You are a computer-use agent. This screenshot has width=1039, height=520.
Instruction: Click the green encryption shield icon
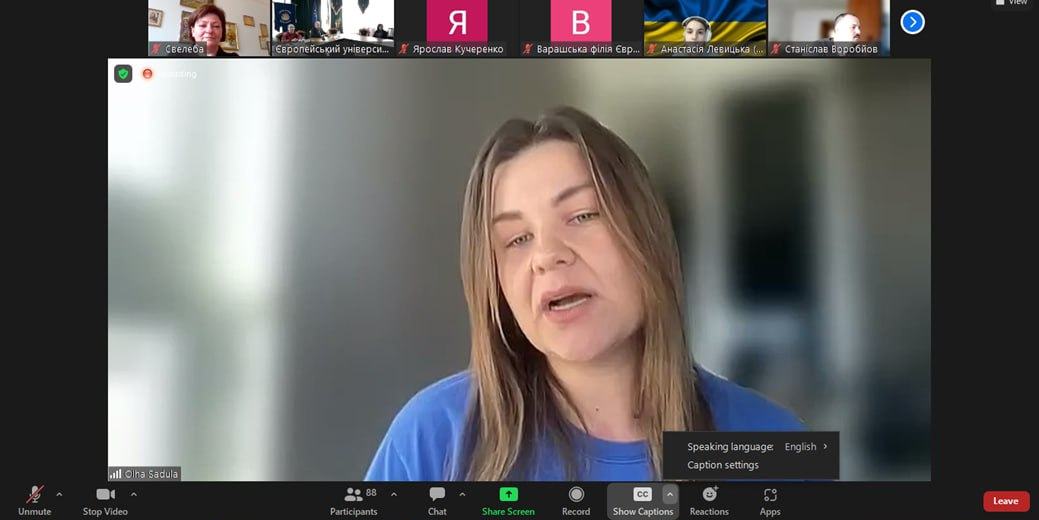tap(123, 74)
